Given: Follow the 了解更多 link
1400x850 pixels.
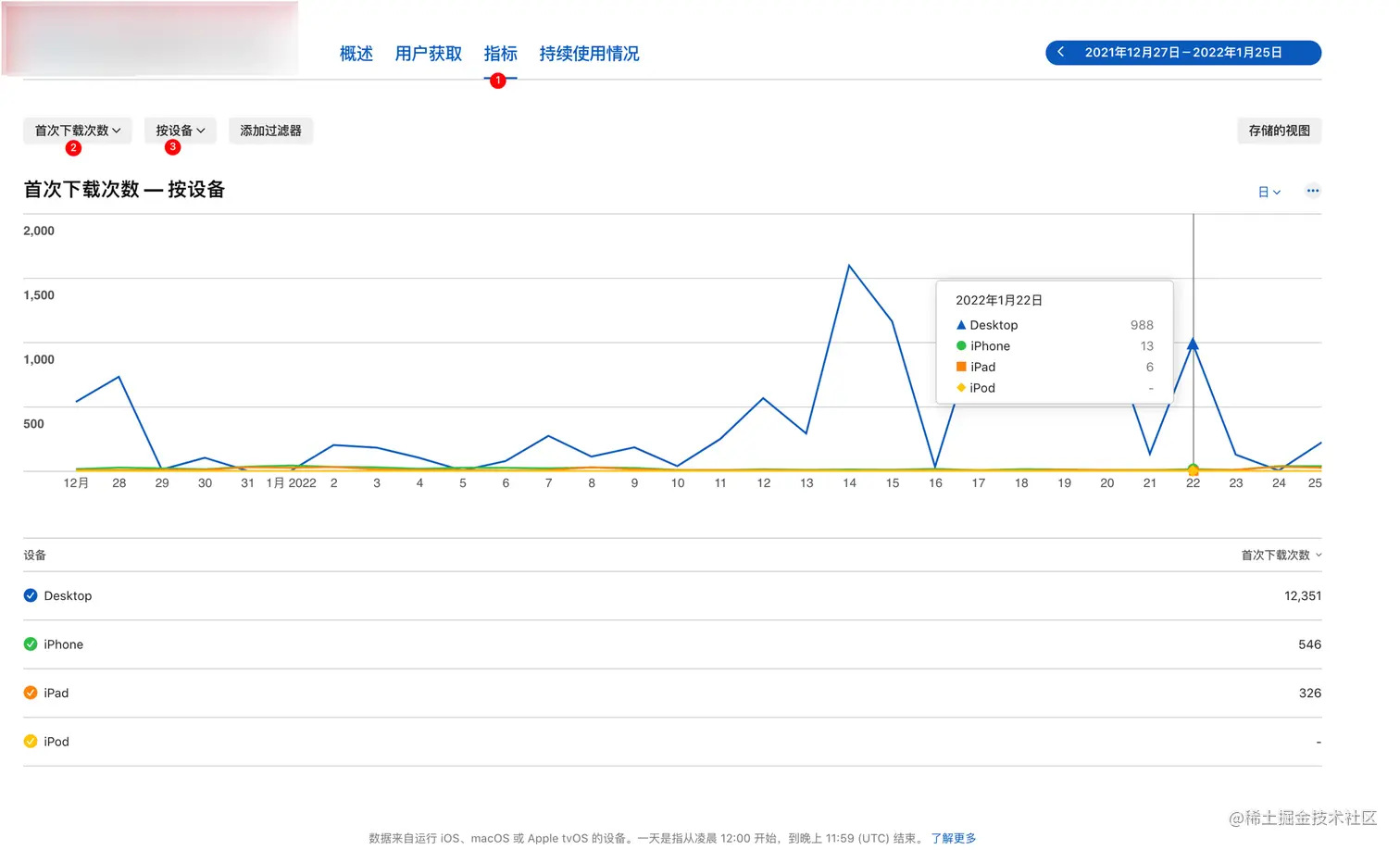Looking at the screenshot, I should [954, 838].
